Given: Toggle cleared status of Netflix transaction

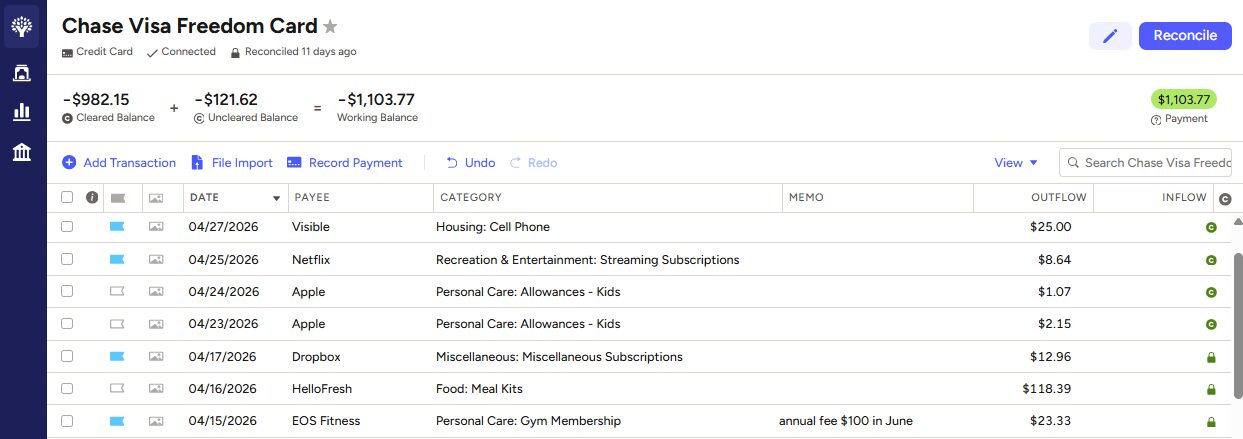Looking at the screenshot, I should (x=1211, y=260).
